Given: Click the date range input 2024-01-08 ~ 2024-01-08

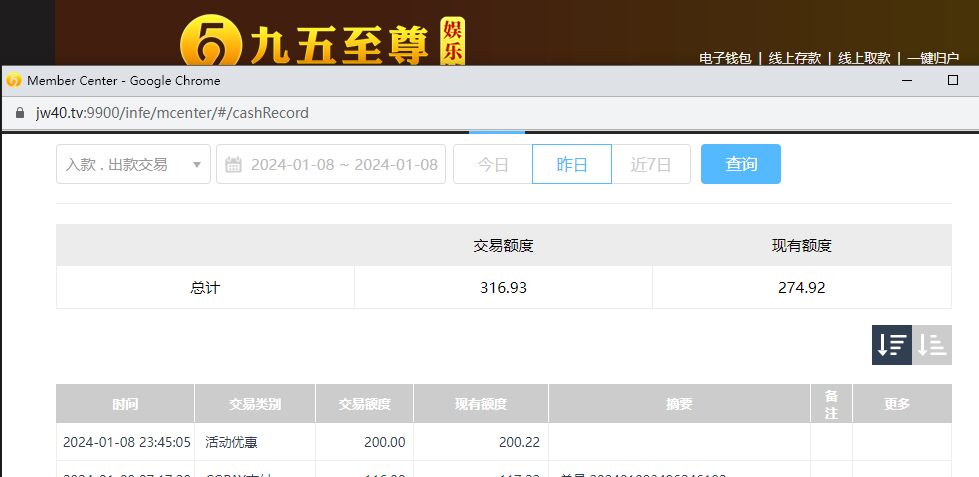Looking at the screenshot, I should [331, 164].
